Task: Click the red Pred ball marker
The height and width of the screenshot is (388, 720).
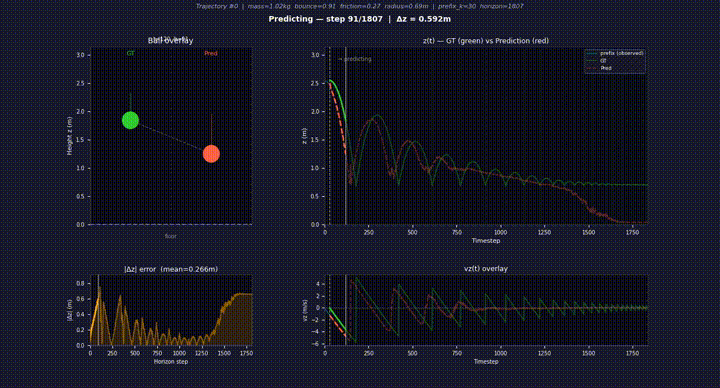Action: (x=211, y=154)
